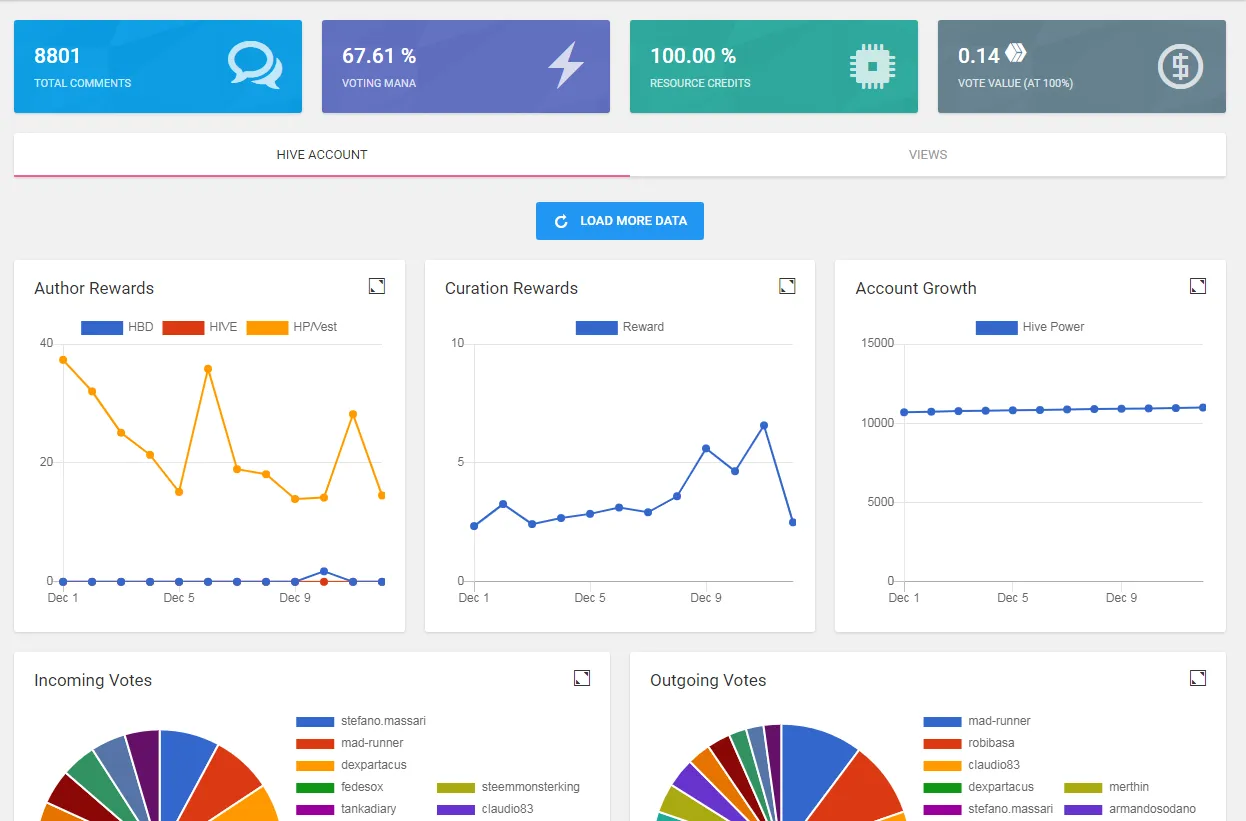
Task: Toggle mad-runner in Incoming Votes legend
Action: [350, 743]
